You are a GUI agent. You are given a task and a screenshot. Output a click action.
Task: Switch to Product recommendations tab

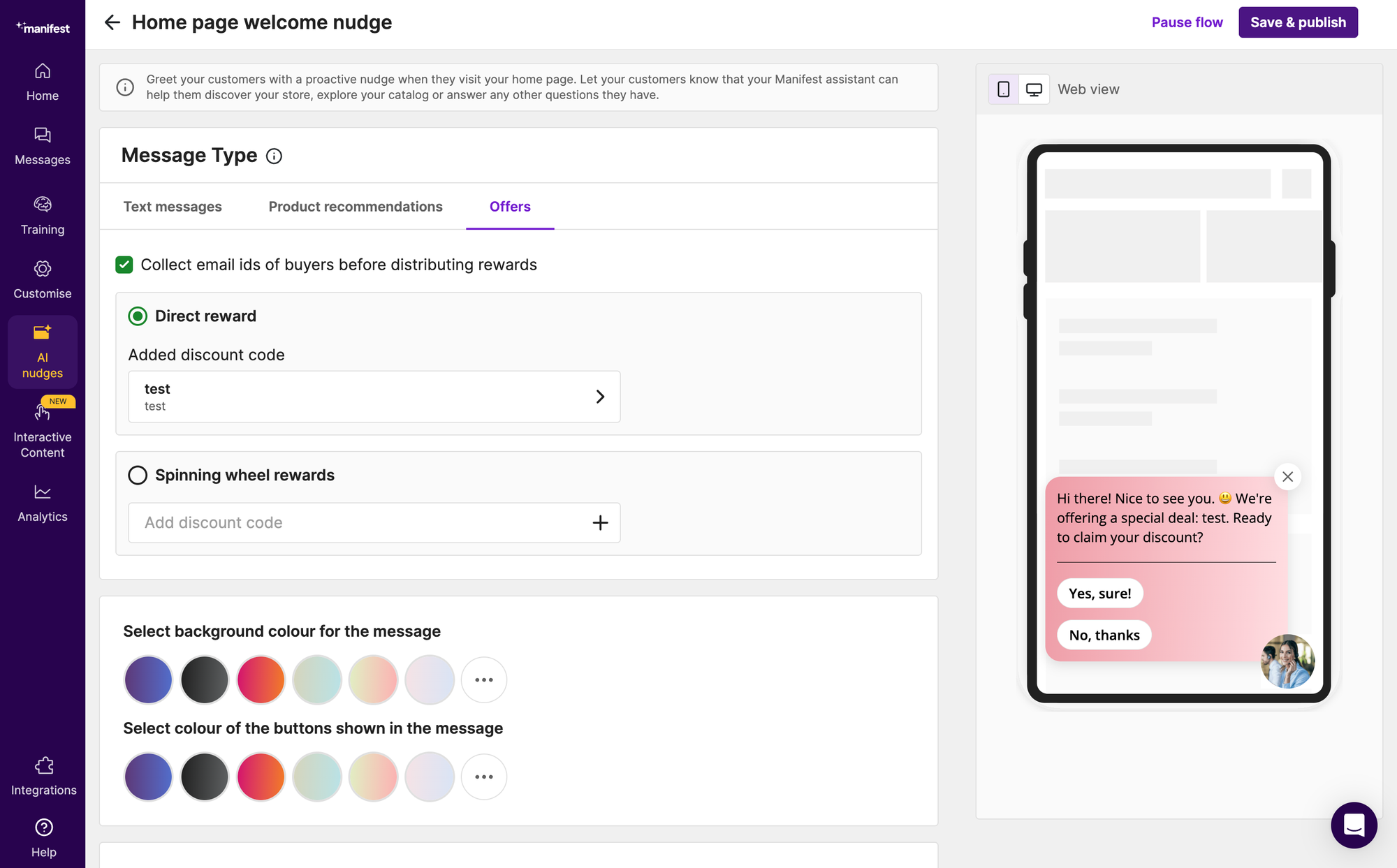click(x=356, y=207)
